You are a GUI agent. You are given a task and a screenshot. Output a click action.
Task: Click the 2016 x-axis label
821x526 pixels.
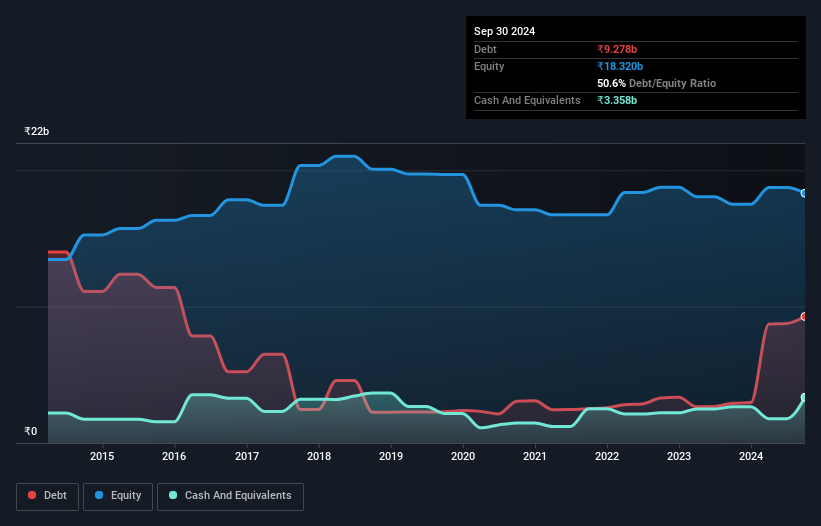click(x=174, y=456)
